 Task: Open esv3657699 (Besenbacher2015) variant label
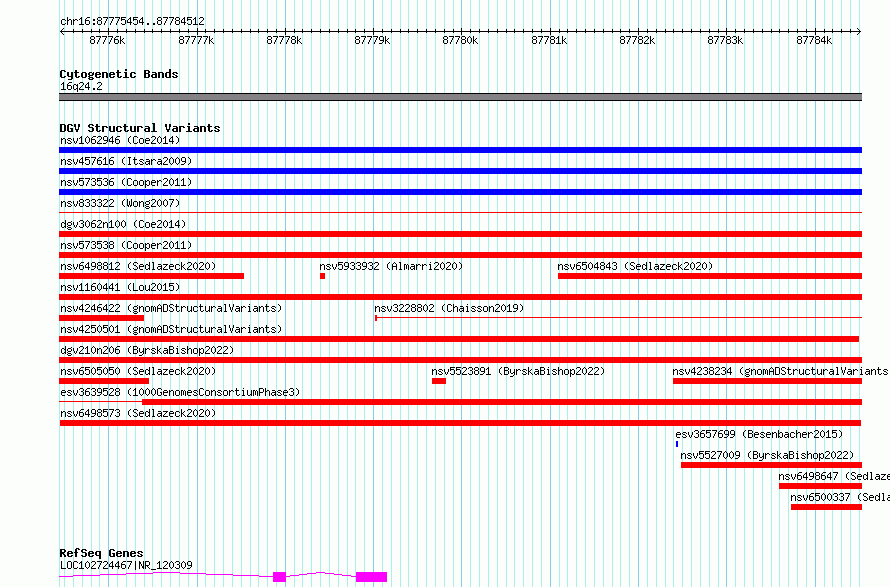[759, 434]
